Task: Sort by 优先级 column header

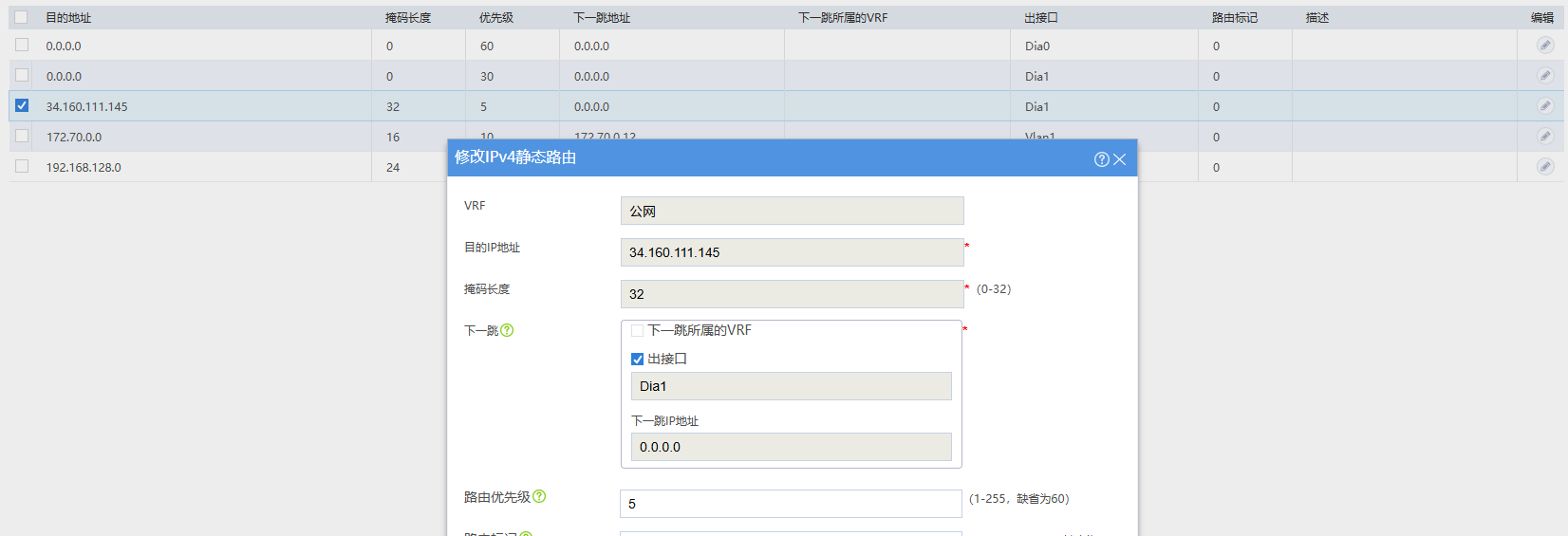Action: point(496,18)
